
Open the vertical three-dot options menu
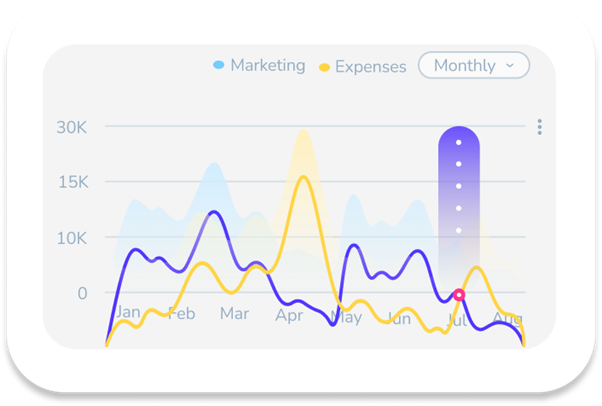coord(539,127)
